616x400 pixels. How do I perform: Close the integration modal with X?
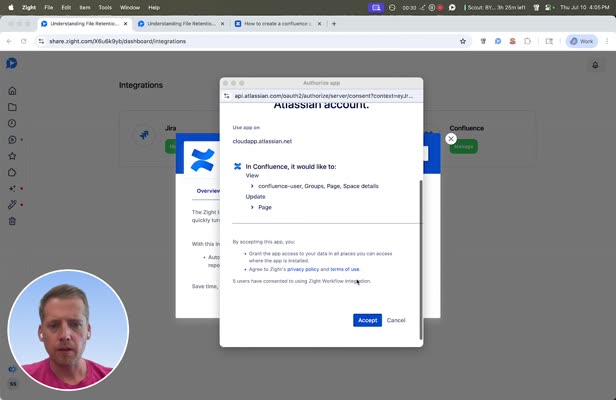pos(451,139)
